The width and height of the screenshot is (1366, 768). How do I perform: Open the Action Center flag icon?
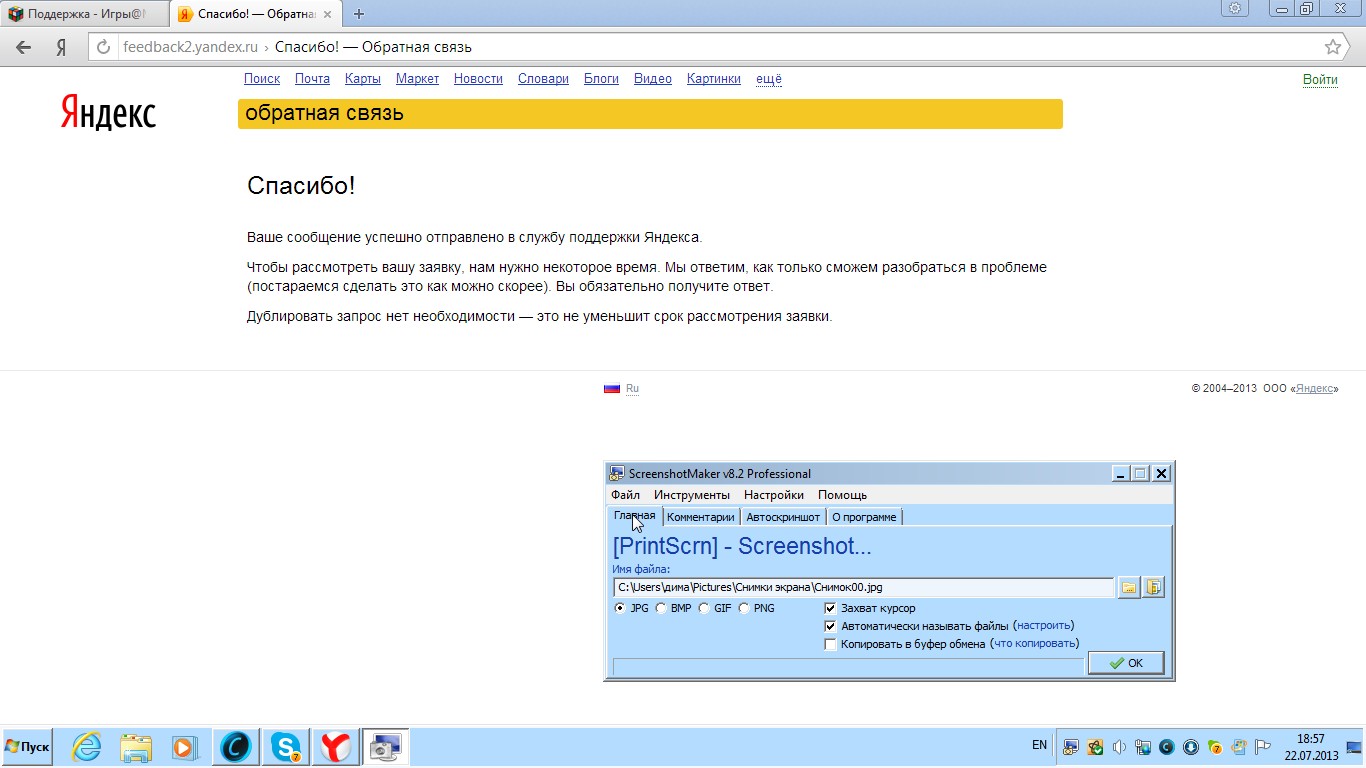tap(1263, 747)
